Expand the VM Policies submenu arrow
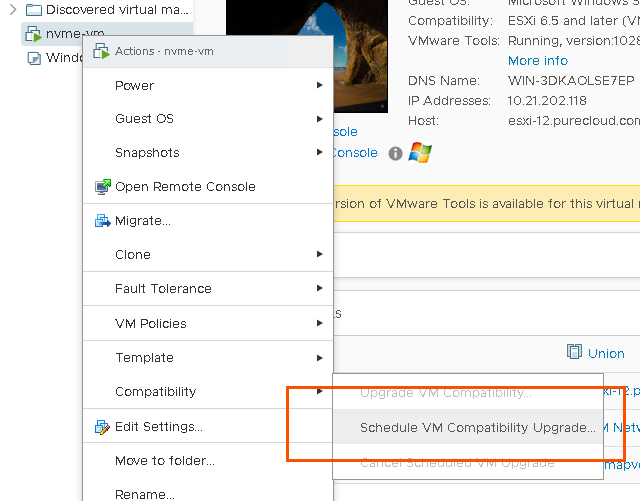Screen dimensions: 640x501 [x=320, y=323]
